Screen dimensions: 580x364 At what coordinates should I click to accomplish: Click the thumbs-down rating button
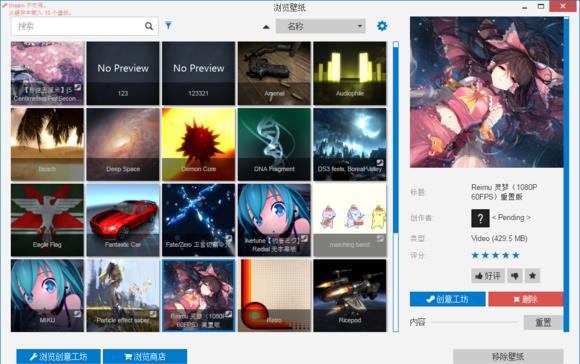tap(515, 276)
